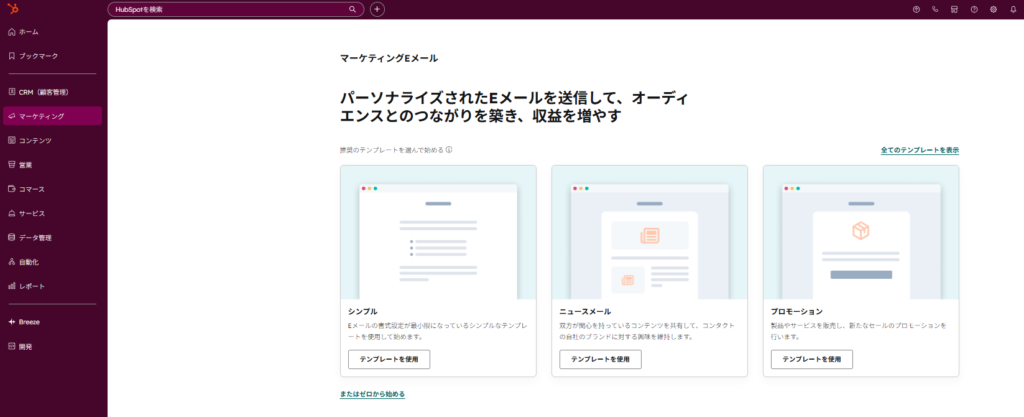Click the info icon beside recommended templates text
Screen dimensions: 1024x417
pyautogui.click(x=449, y=149)
